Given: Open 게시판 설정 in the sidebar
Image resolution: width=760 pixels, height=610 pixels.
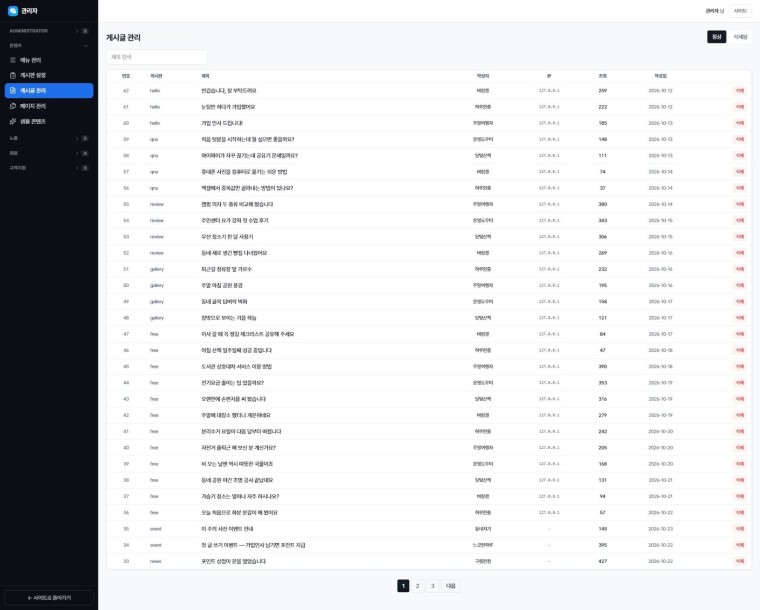Looking at the screenshot, I should (x=49, y=75).
